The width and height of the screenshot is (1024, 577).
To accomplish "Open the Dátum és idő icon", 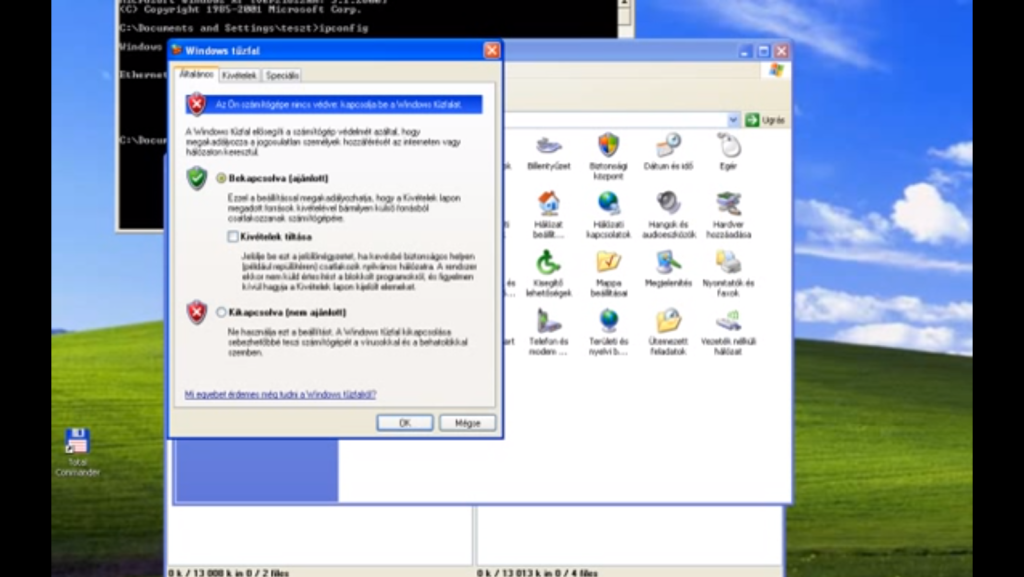I will (668, 146).
